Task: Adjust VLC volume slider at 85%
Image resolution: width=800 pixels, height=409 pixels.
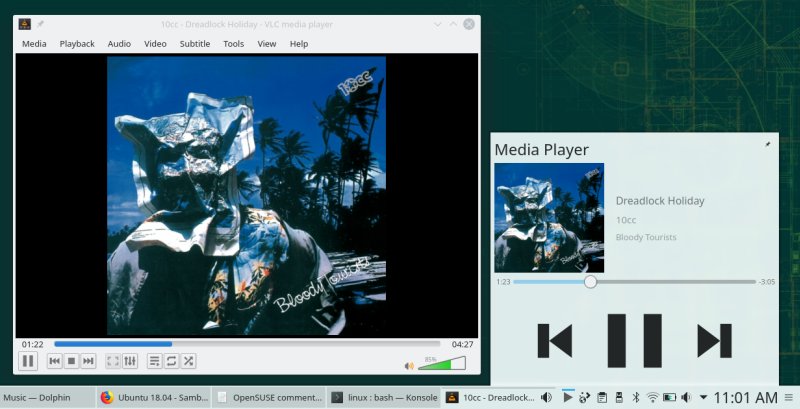Action: point(442,363)
